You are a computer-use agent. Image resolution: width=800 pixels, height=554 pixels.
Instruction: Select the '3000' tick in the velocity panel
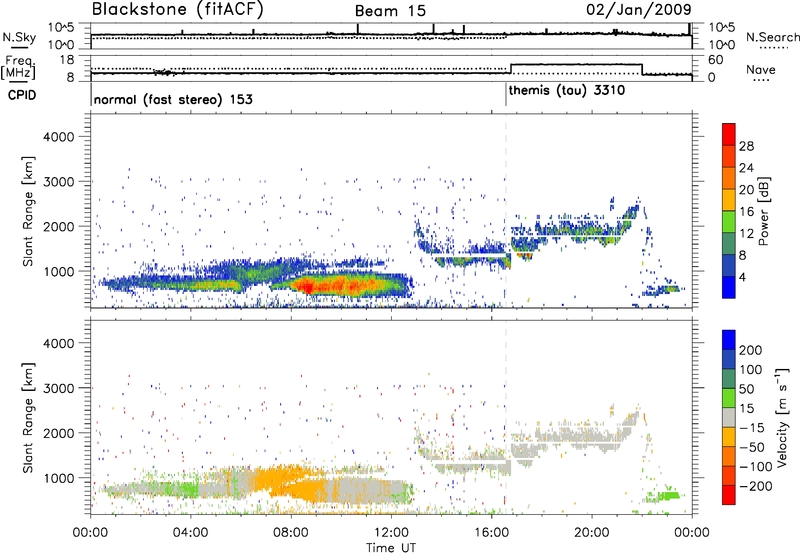point(59,388)
